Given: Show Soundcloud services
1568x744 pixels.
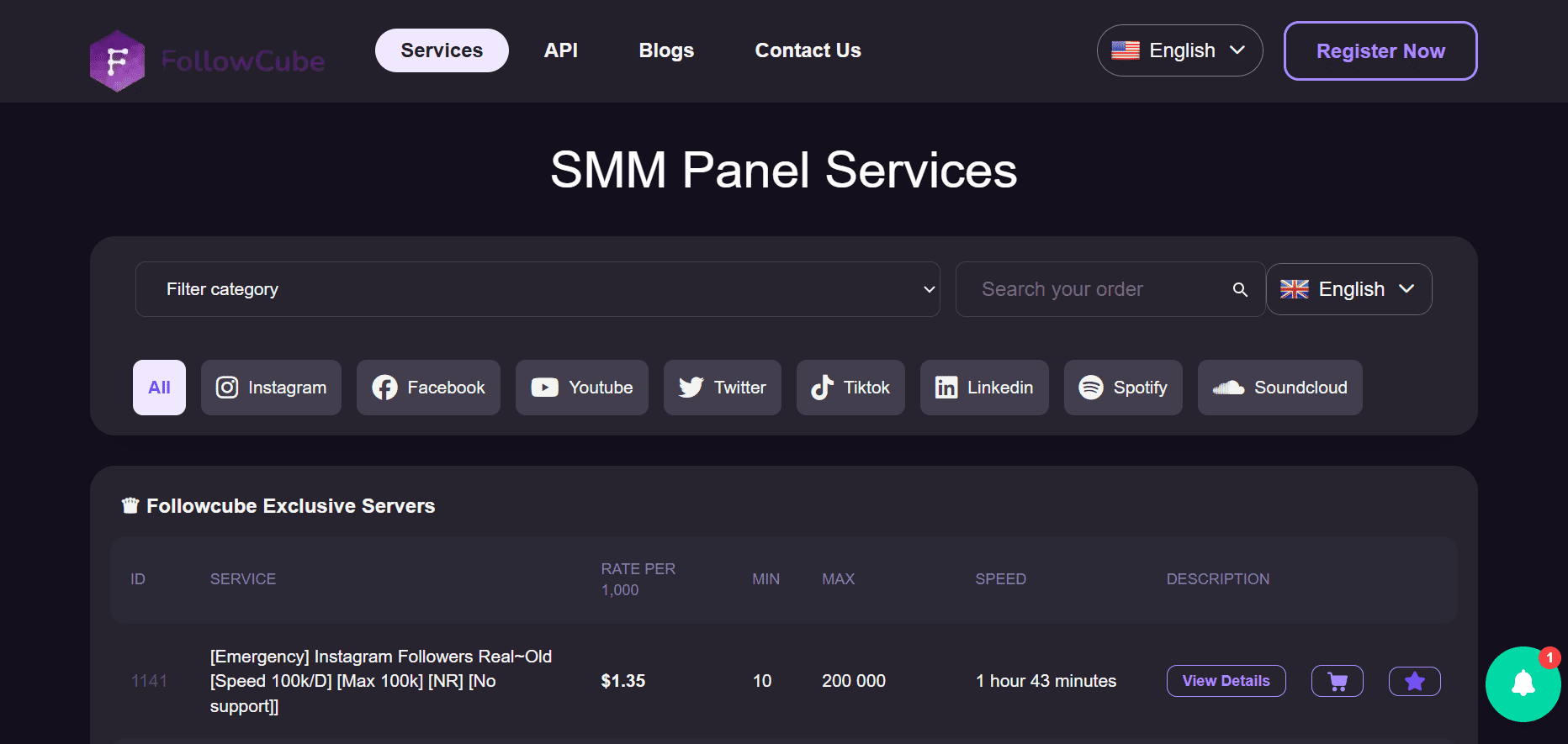Looking at the screenshot, I should coord(1279,388).
